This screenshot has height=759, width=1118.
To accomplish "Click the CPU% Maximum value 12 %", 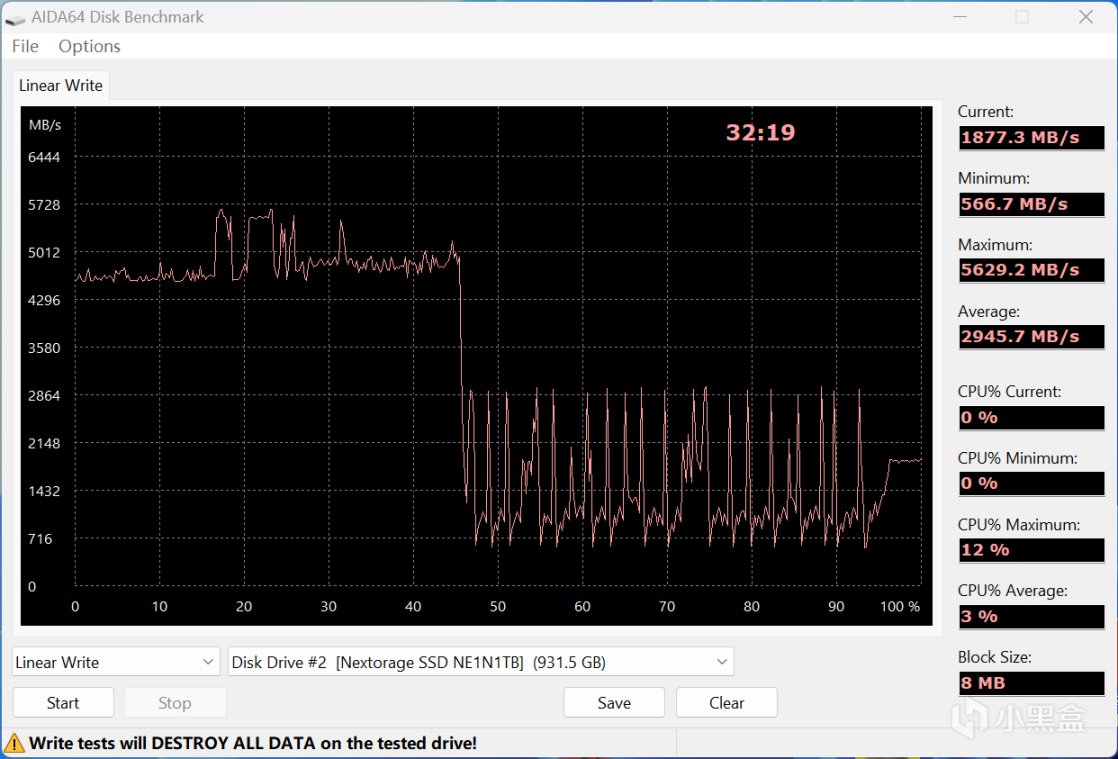I will point(1032,550).
